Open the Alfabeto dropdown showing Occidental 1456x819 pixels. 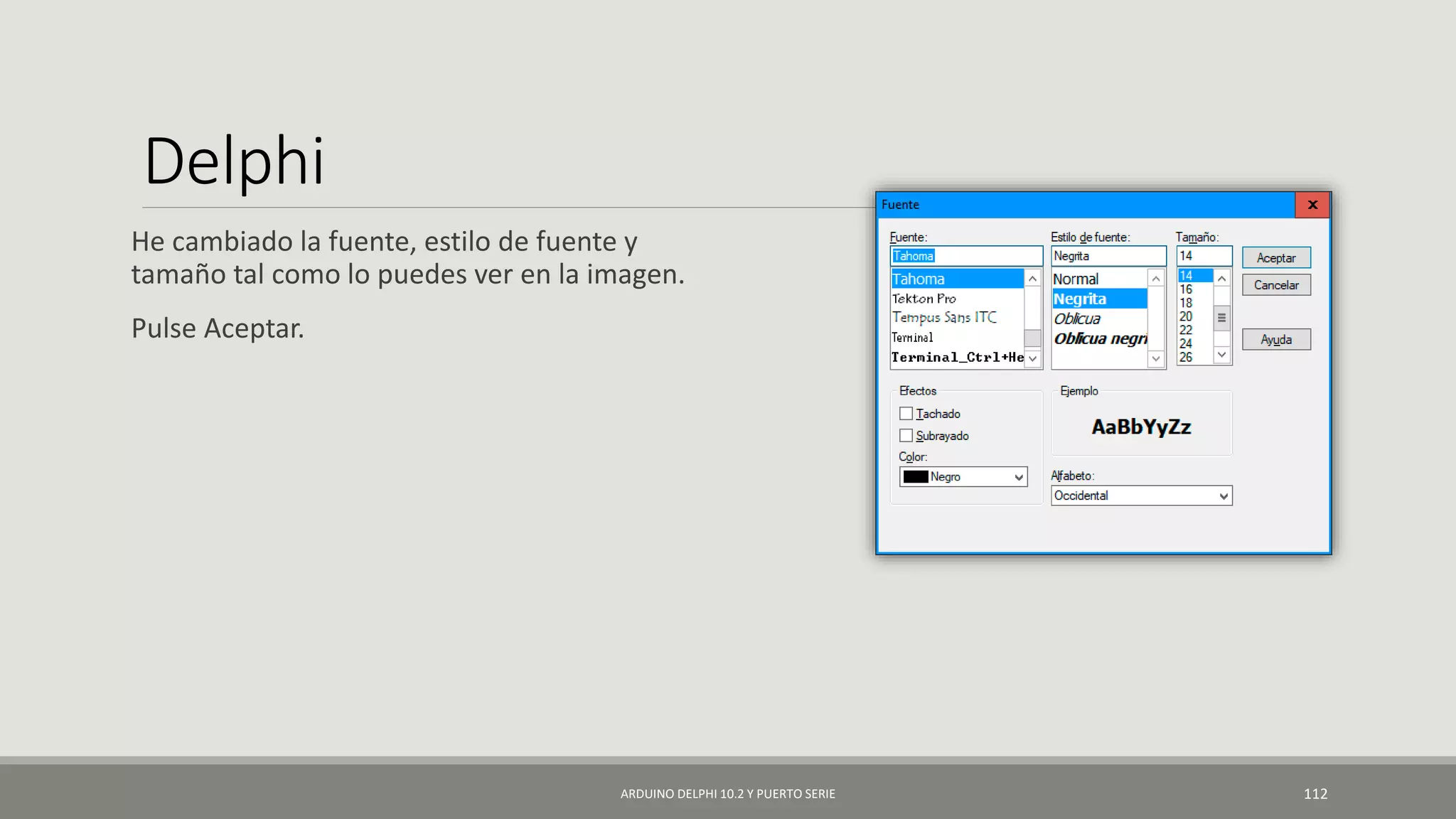[1142, 496]
